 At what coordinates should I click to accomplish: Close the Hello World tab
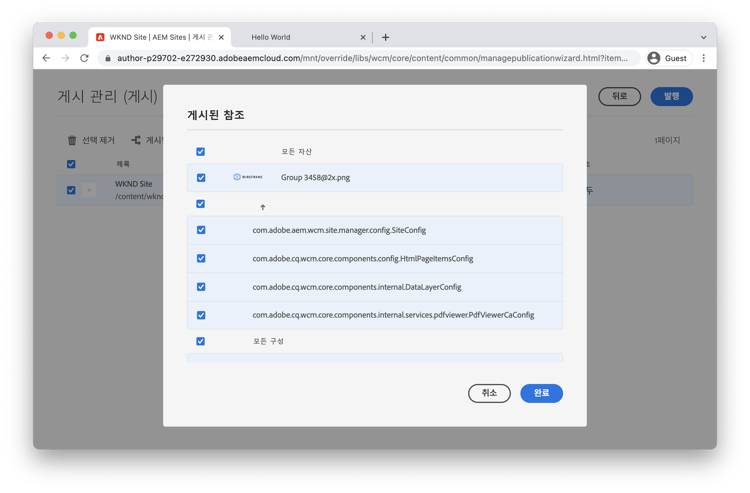(x=363, y=37)
